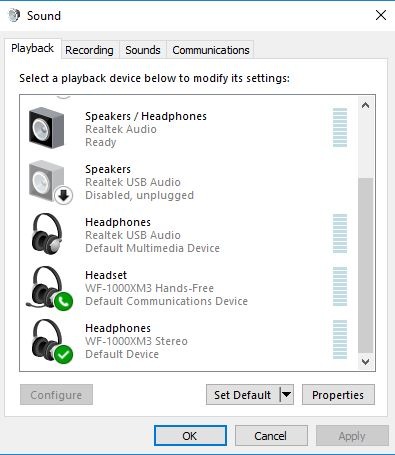The height and width of the screenshot is (455, 395).
Task: Switch to the Recording tab
Action: 89,50
